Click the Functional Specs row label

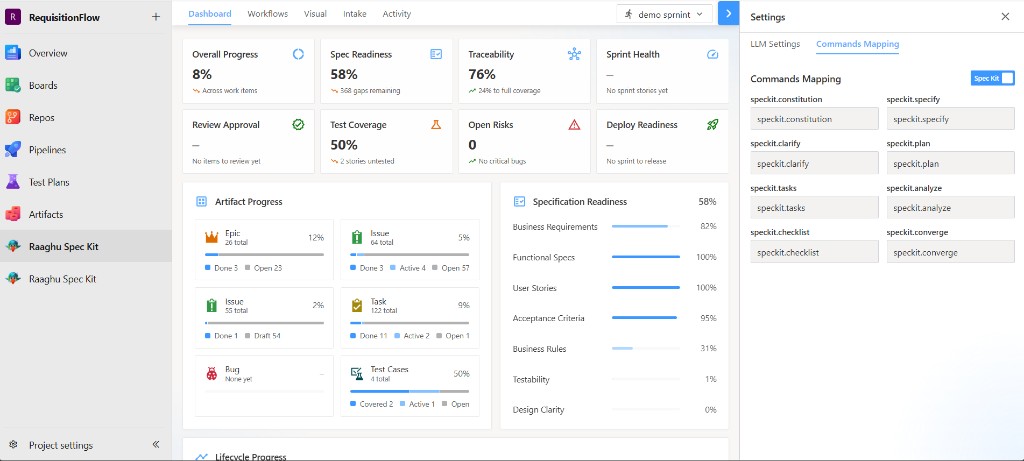[544, 257]
